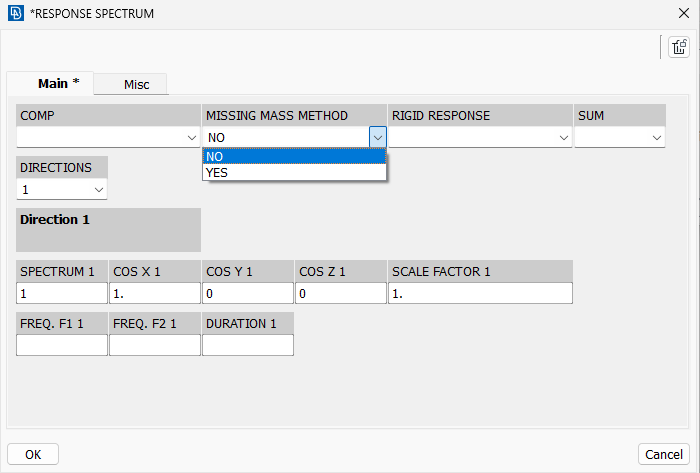Image resolution: width=700 pixels, height=473 pixels.
Task: Click the DURATION 1 label
Action: (x=241, y=323)
